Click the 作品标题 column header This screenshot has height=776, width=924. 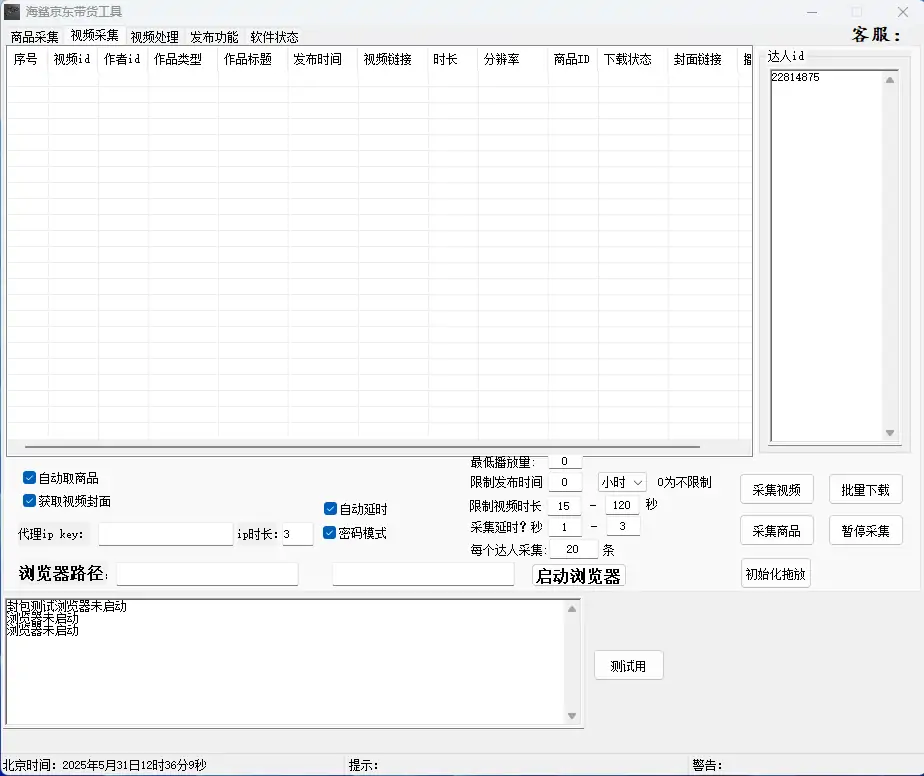click(252, 60)
